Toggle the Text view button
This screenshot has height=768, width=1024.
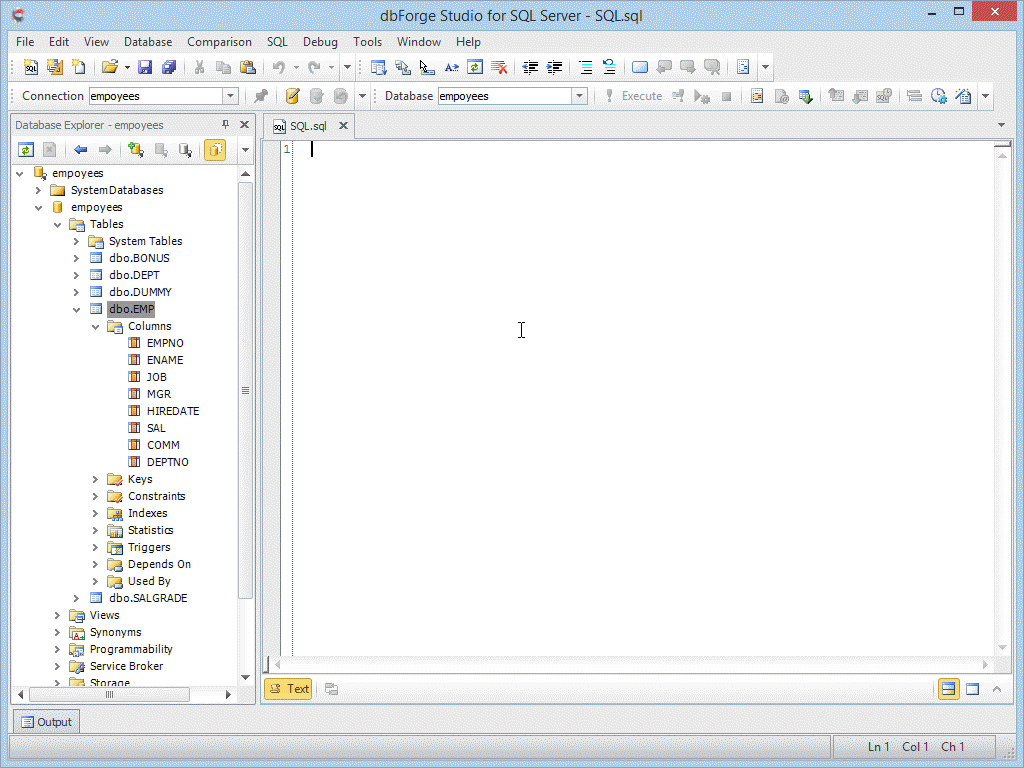coord(288,688)
